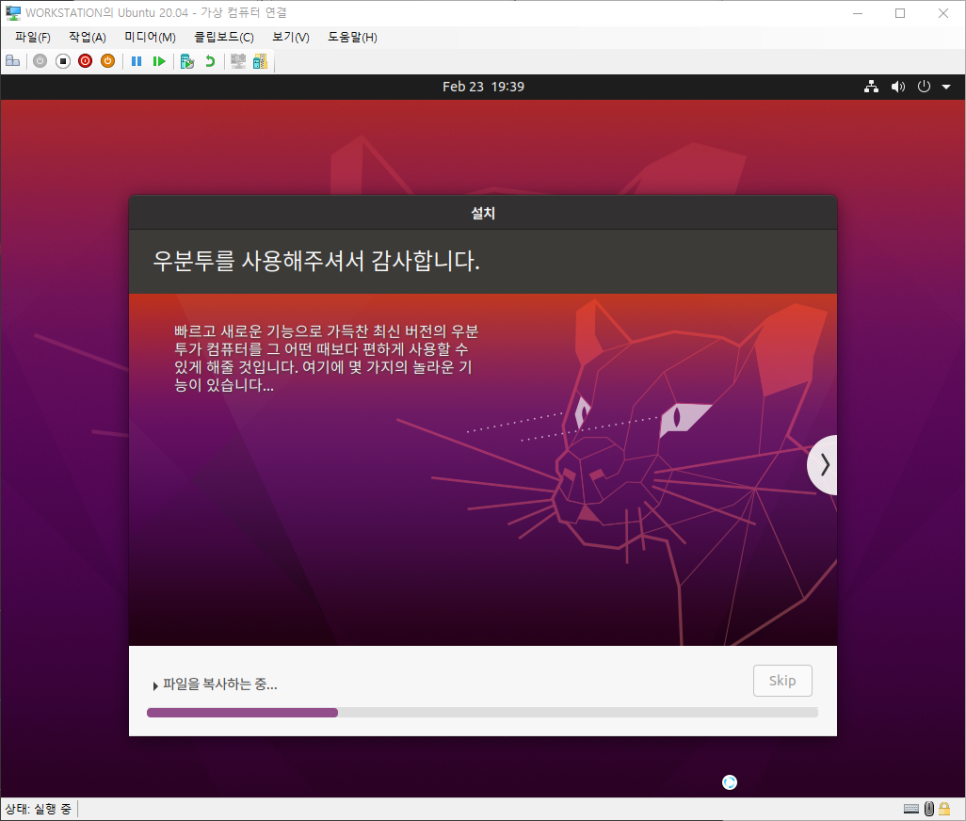The width and height of the screenshot is (966, 821).
Task: Click the Ubuntu volume speaker icon
Action: [898, 87]
